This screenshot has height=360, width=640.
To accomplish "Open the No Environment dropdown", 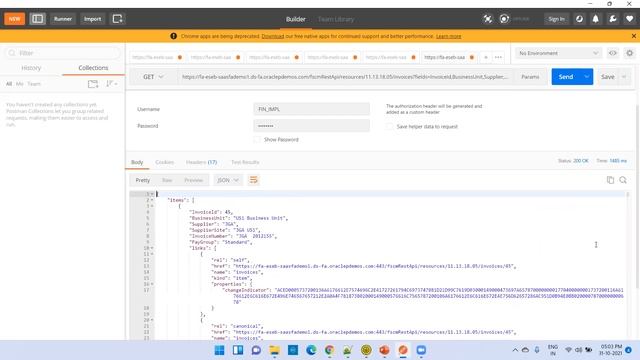I will click(558, 53).
